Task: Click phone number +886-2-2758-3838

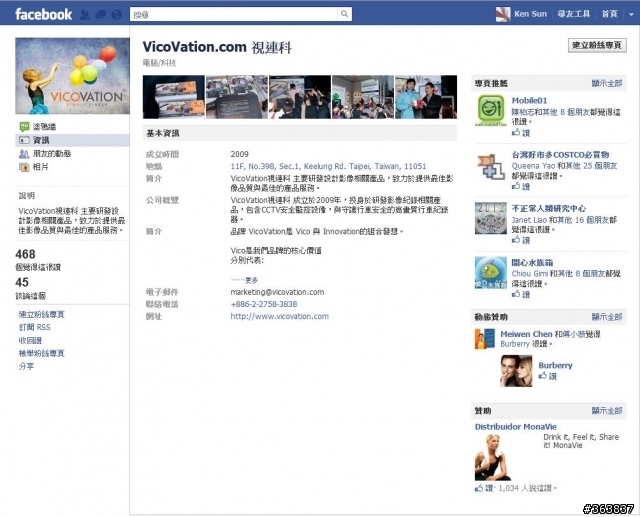Action: point(264,304)
